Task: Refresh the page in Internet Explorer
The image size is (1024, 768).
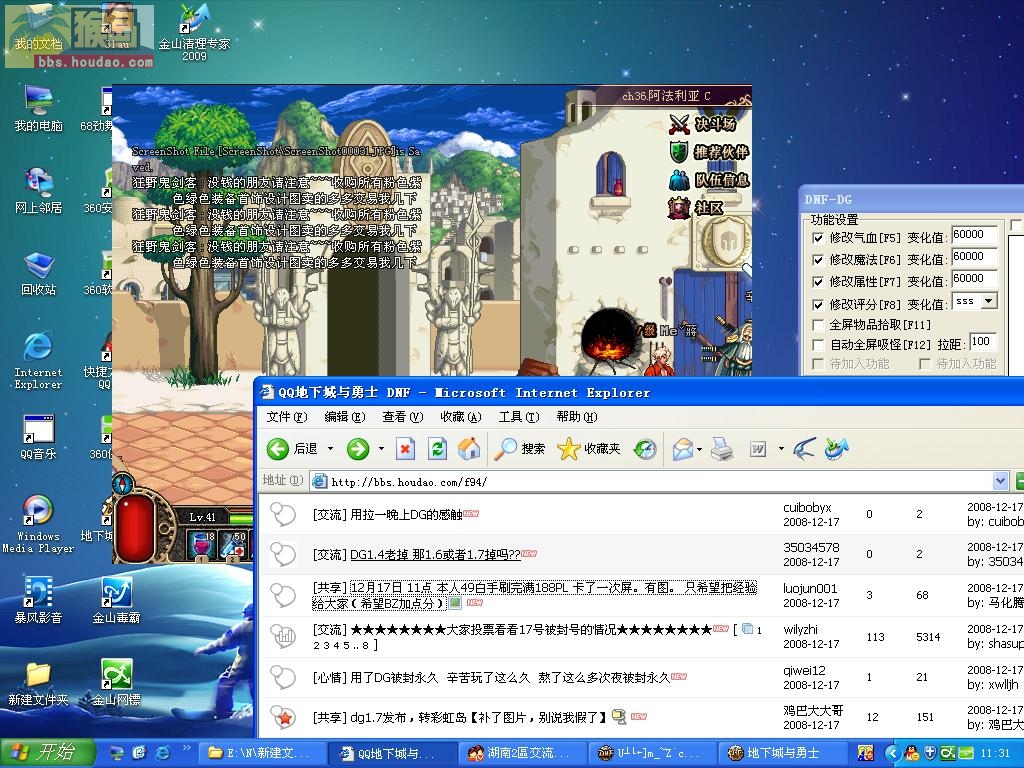Action: tap(437, 449)
